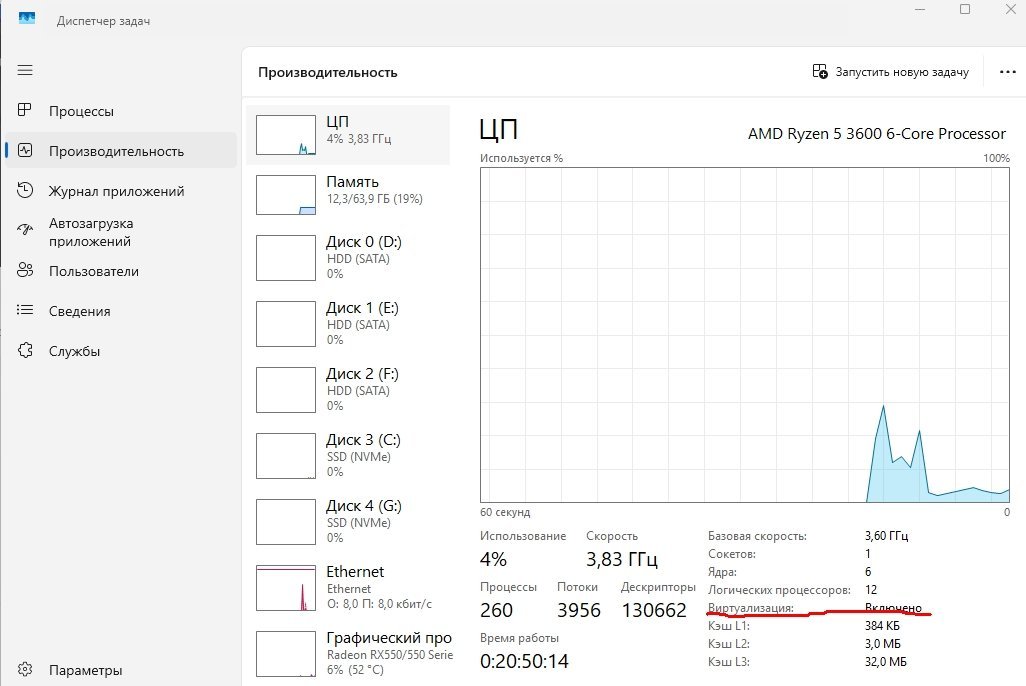Open the hamburger navigation menu
The height and width of the screenshot is (686, 1026).
(x=25, y=70)
